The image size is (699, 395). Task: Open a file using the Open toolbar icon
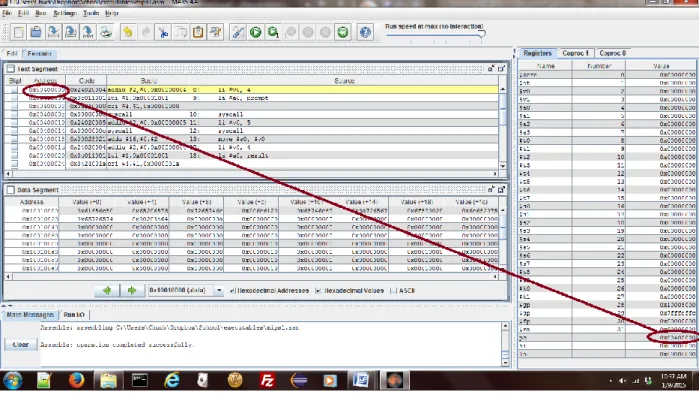tap(36, 32)
